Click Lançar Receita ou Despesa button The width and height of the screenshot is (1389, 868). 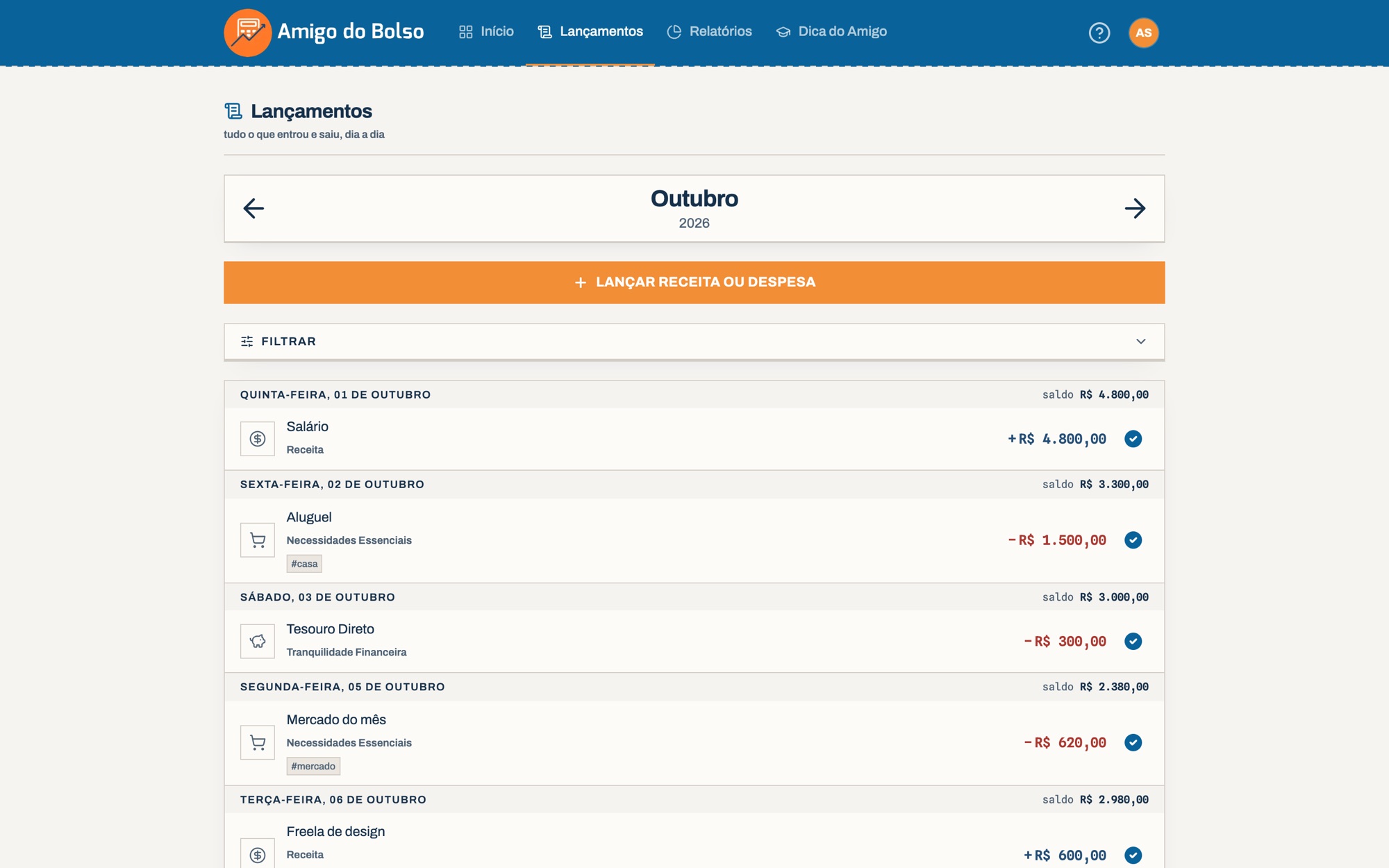(x=694, y=283)
